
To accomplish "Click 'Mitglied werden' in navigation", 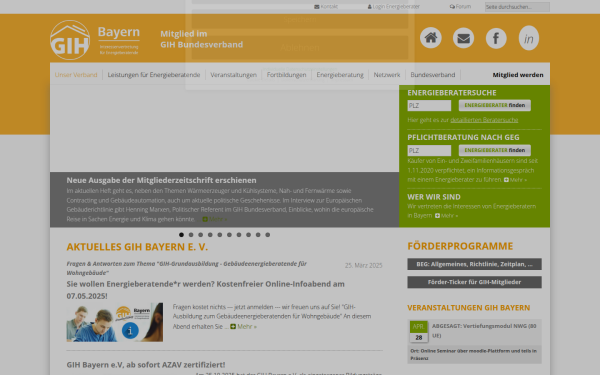I will tap(518, 75).
